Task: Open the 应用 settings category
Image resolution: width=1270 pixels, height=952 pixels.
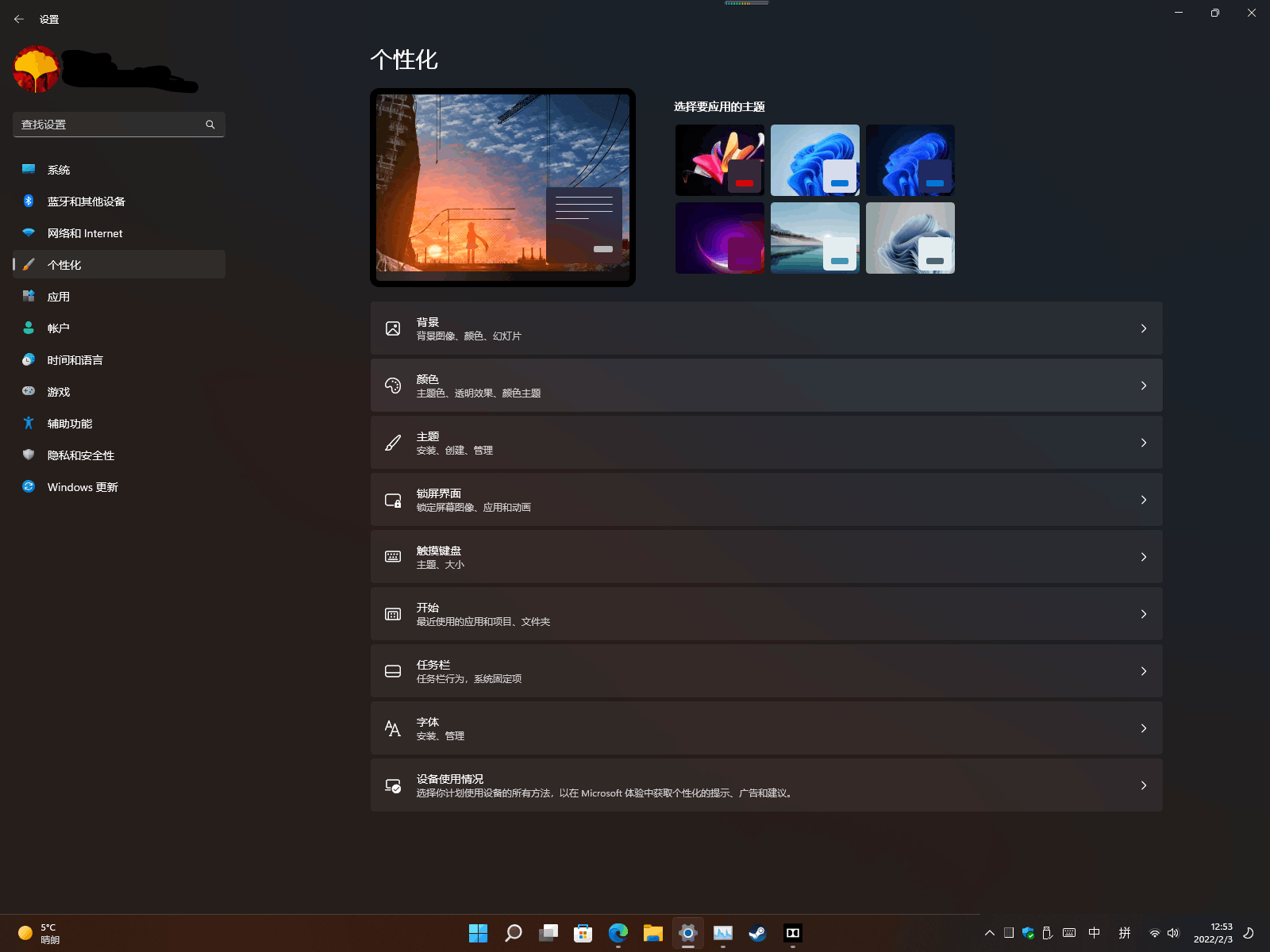Action: pos(119,296)
